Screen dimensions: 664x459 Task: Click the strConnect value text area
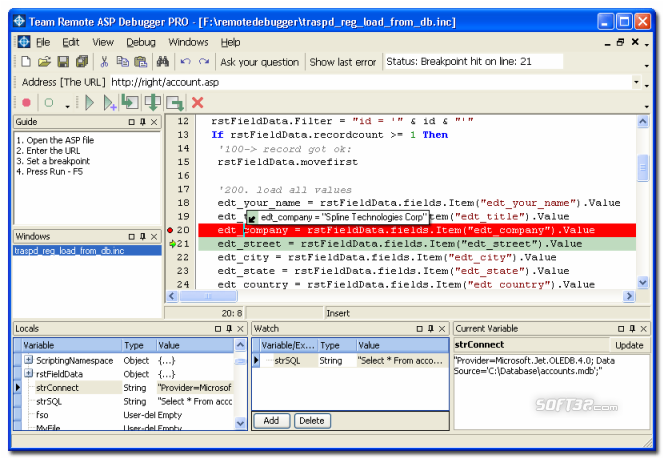[x=551, y=392]
